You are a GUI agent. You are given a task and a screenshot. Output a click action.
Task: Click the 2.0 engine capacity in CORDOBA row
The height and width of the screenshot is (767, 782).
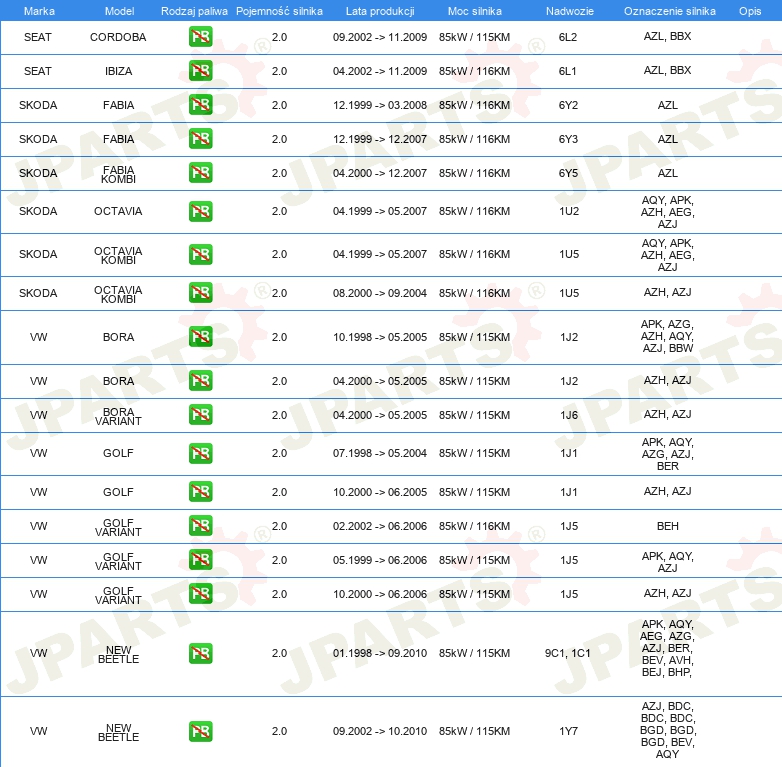(279, 37)
